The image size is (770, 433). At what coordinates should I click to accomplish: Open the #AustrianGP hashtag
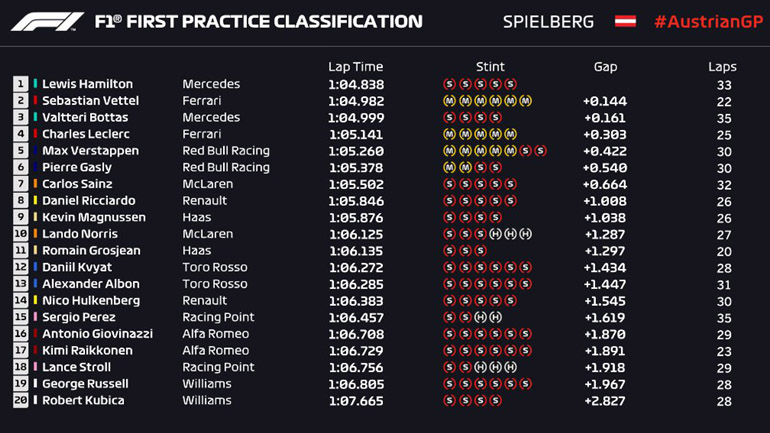(702, 21)
